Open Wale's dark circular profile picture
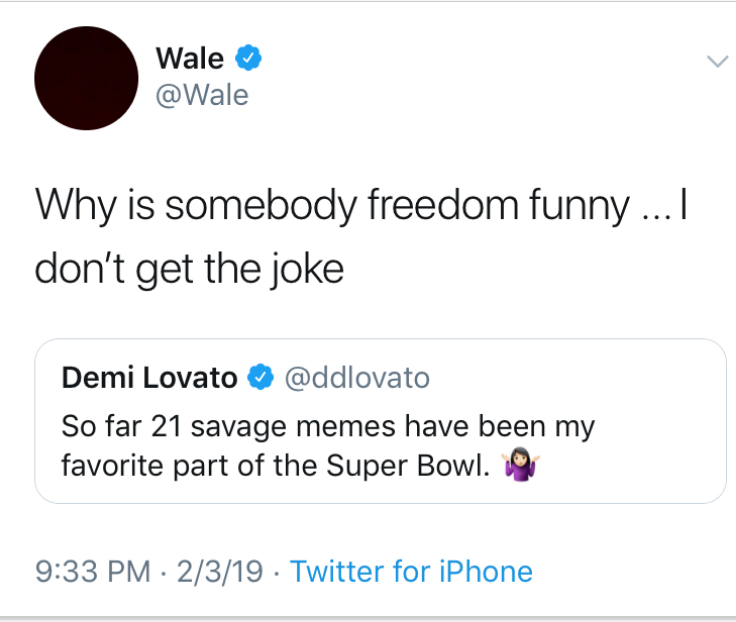The width and height of the screenshot is (736, 622). tap(86, 78)
